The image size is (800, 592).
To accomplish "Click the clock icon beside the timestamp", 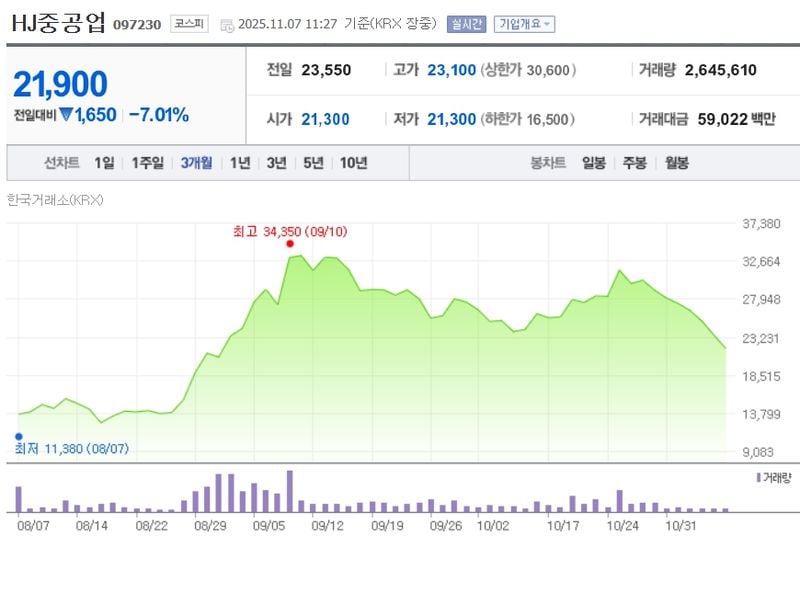I will (x=226, y=25).
